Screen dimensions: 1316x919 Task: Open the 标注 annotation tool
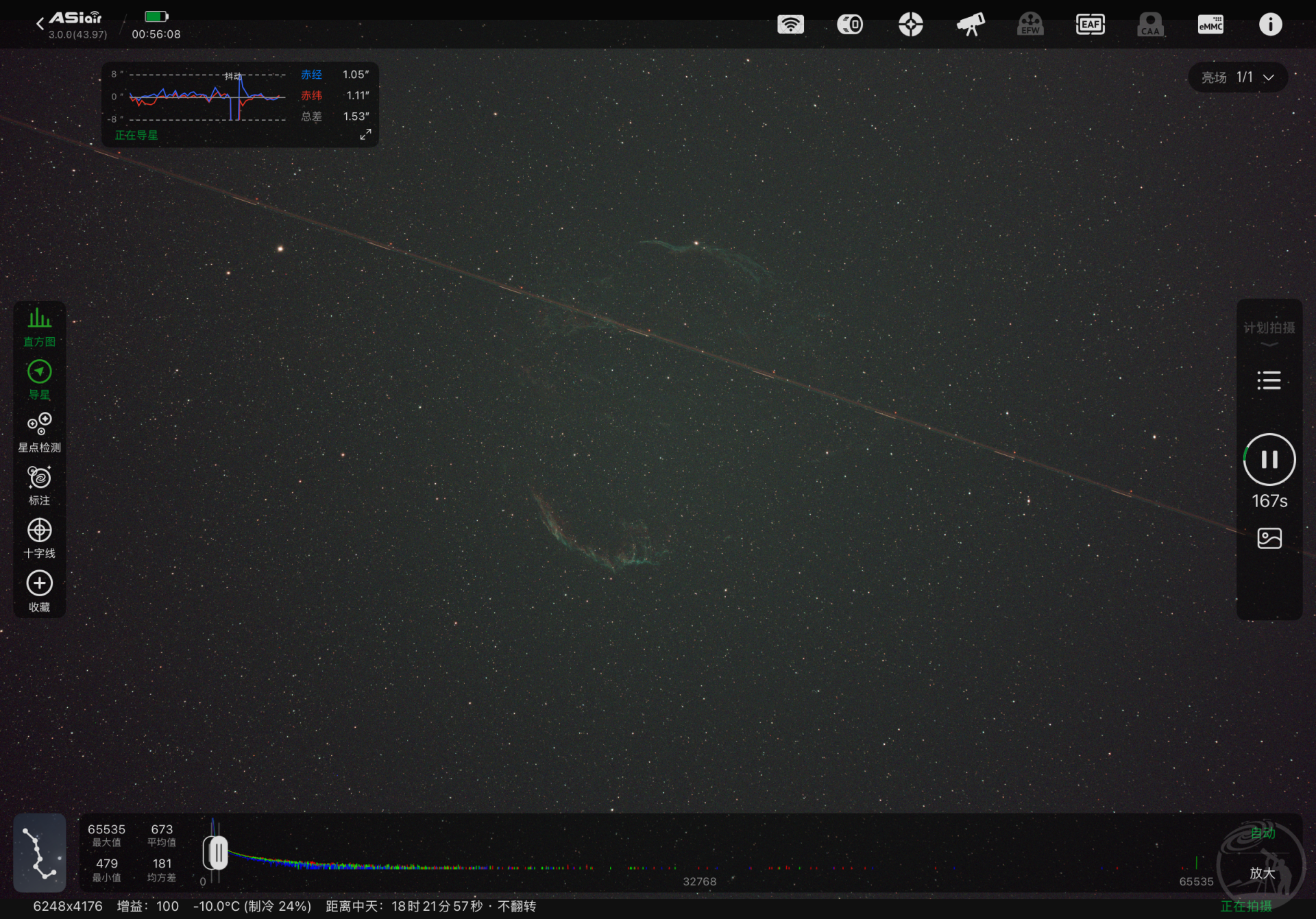[x=39, y=485]
